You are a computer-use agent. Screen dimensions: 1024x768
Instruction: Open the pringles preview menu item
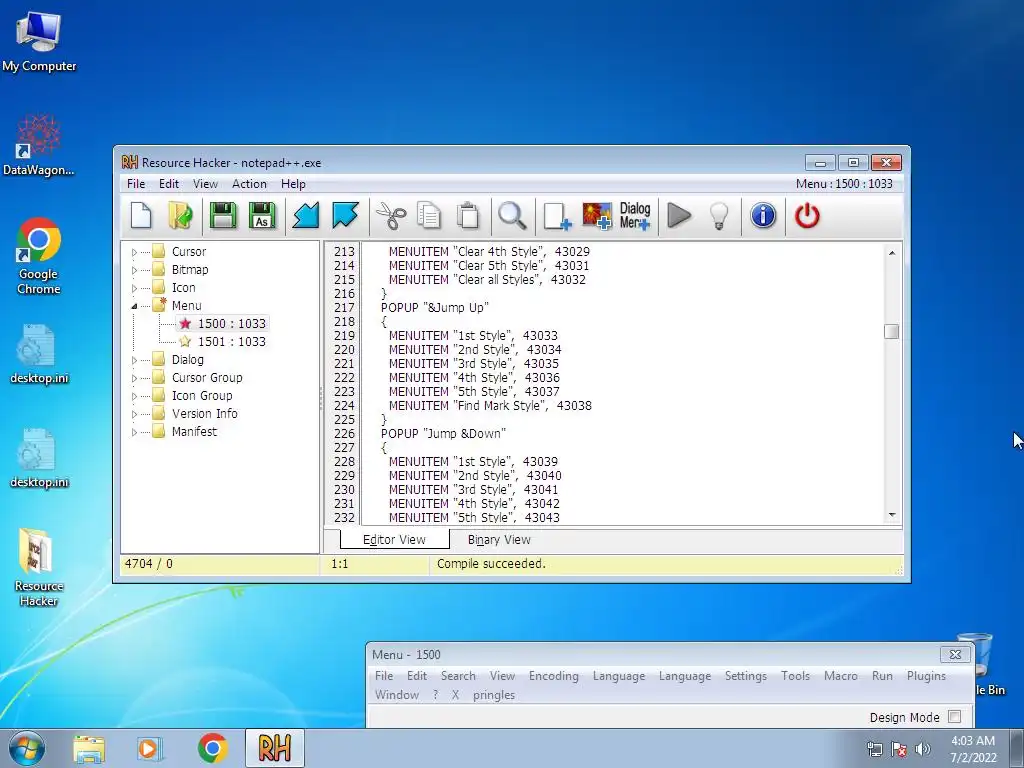pyautogui.click(x=494, y=695)
